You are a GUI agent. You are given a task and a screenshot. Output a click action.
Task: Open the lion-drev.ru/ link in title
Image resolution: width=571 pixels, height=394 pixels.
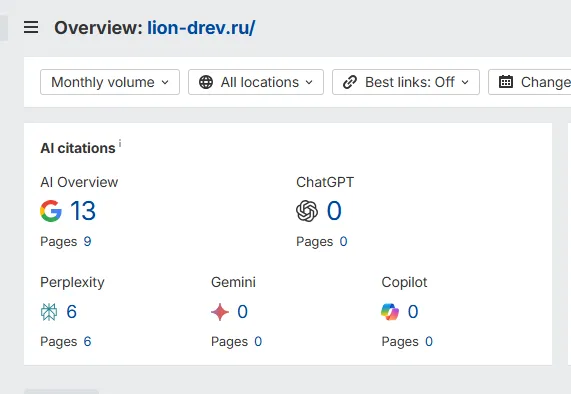tap(201, 28)
